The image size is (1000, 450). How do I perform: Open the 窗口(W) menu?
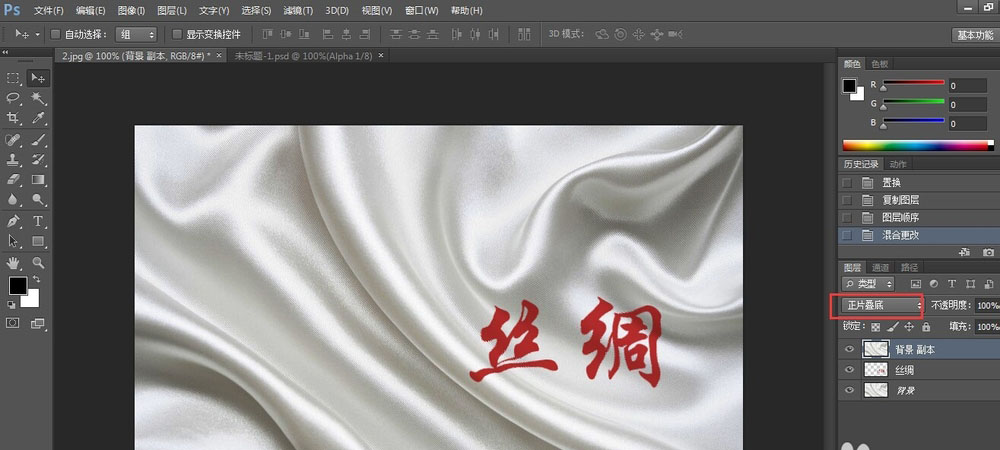(422, 11)
